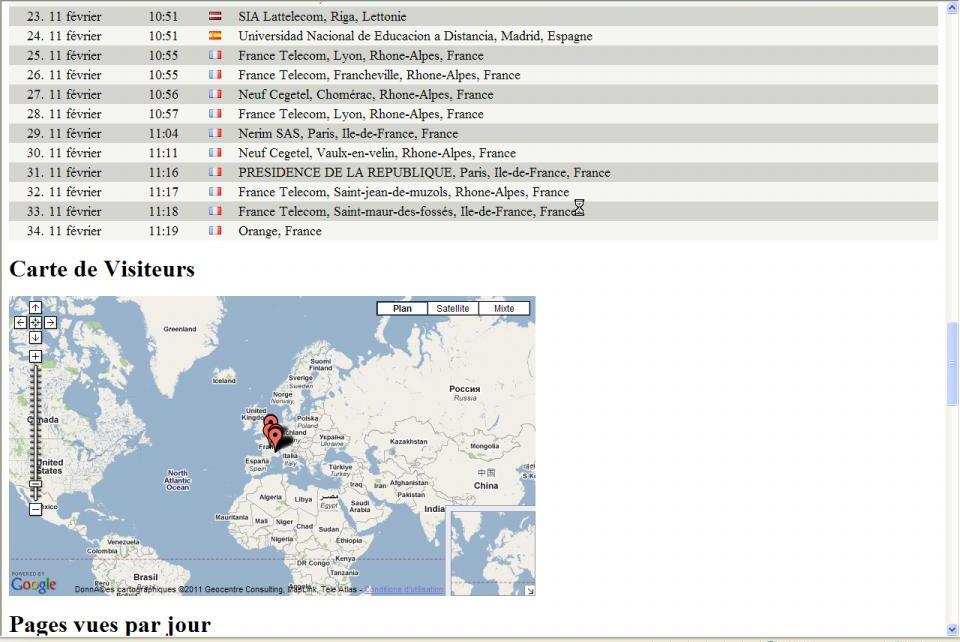Viewport: 960px width, 642px height.
Task: Select 'Neuf Cegetel, Vaulx-en-velin' entry
Action: [377, 153]
